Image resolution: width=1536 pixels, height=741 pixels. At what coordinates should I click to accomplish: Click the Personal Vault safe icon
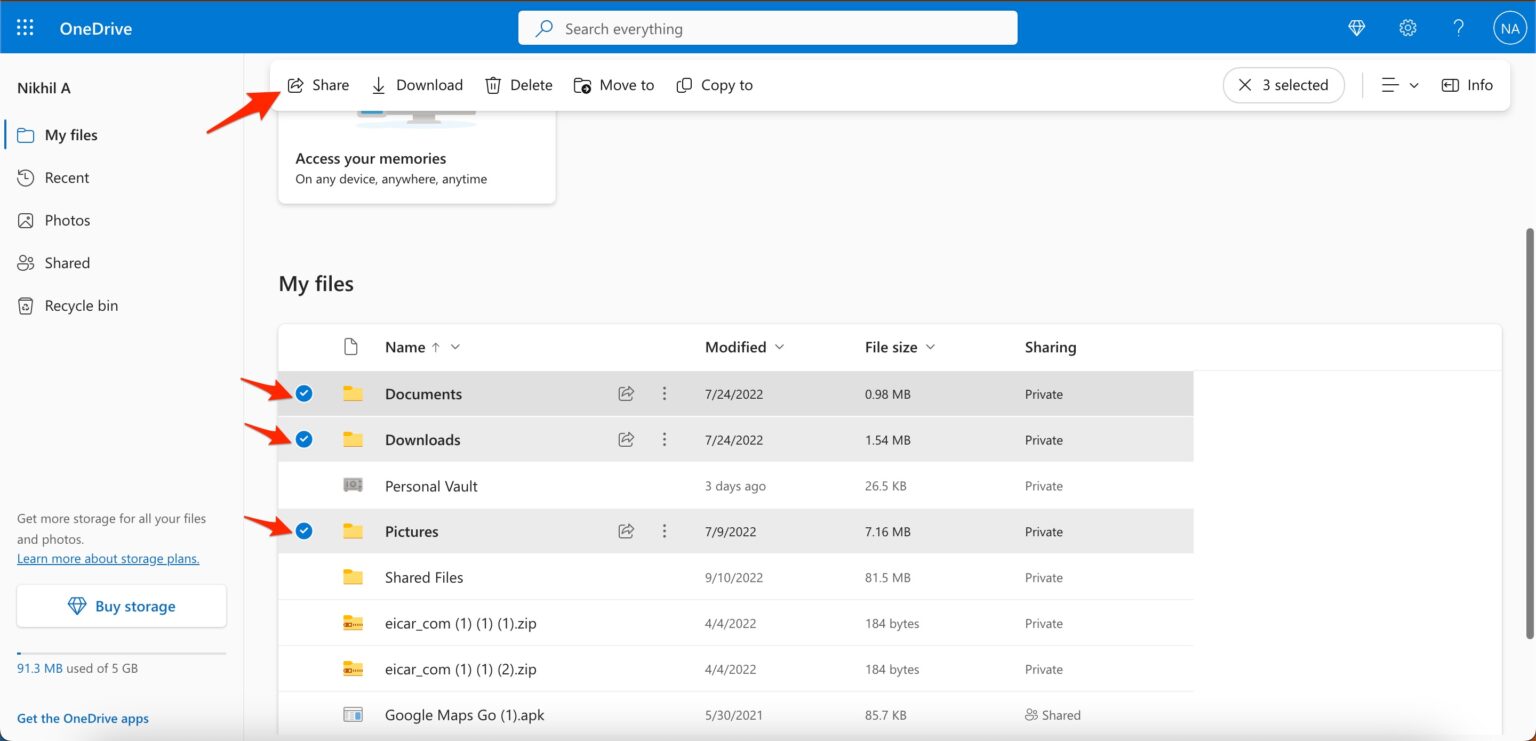pos(352,485)
